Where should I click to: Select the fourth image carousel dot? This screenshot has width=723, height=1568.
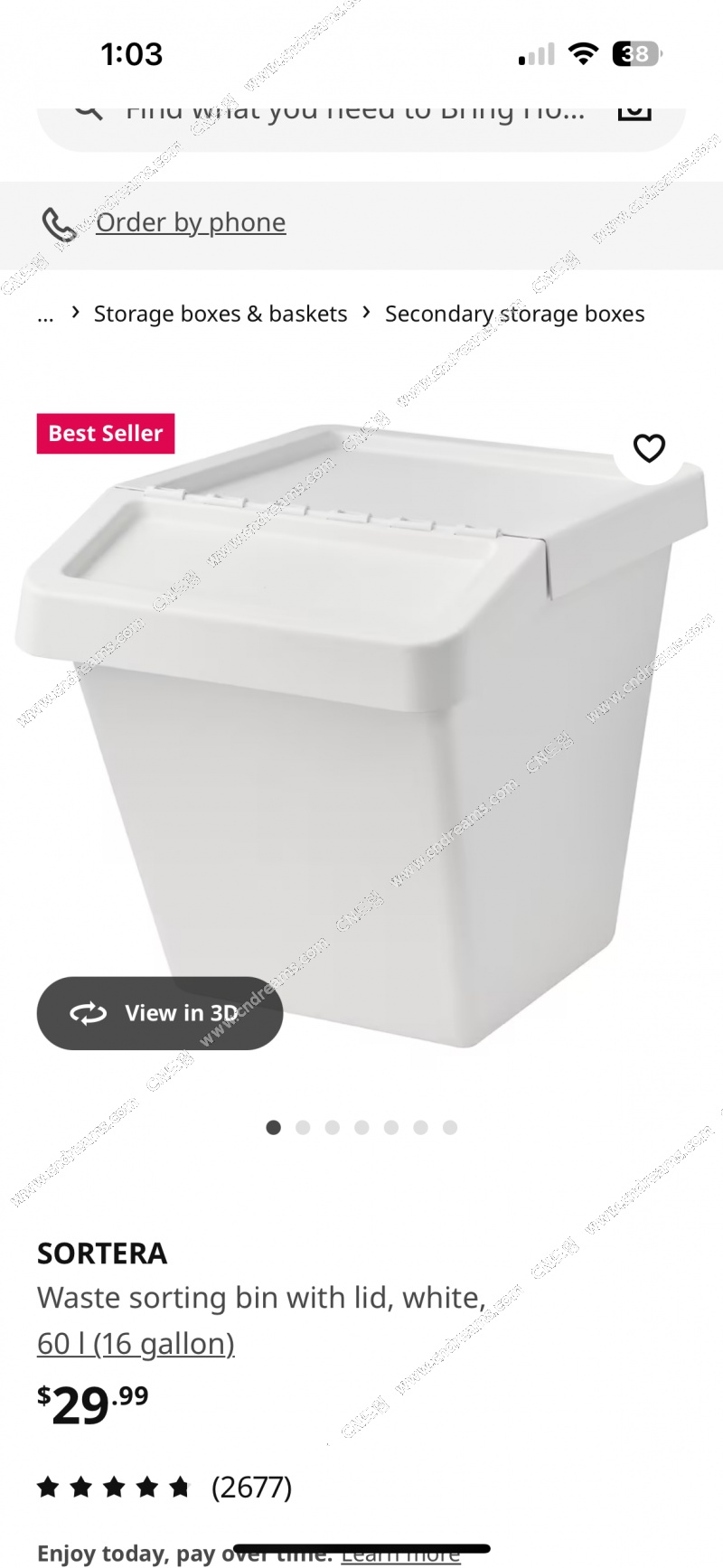361,1127
